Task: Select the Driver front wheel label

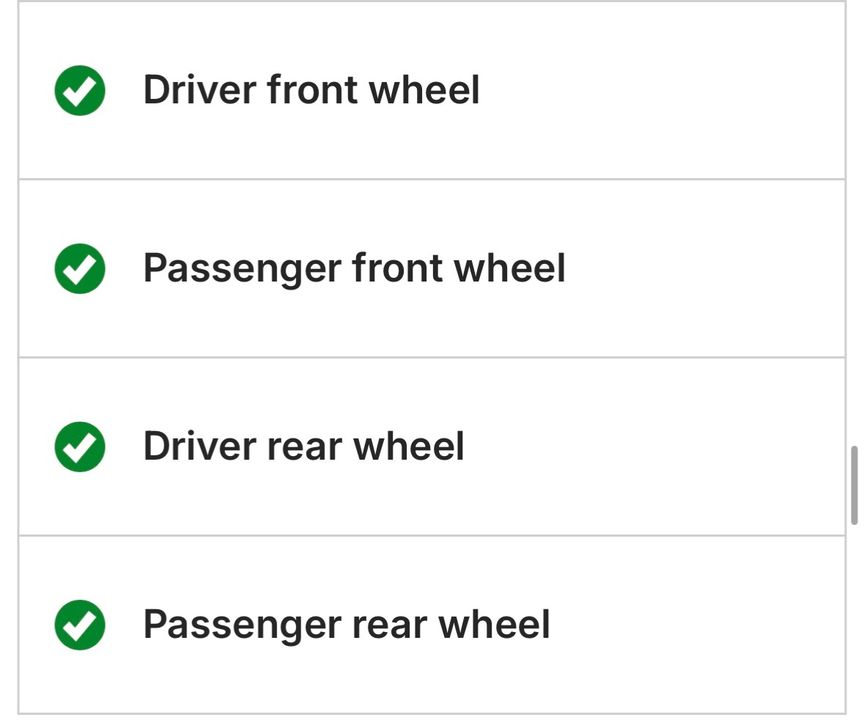Action: [x=311, y=90]
